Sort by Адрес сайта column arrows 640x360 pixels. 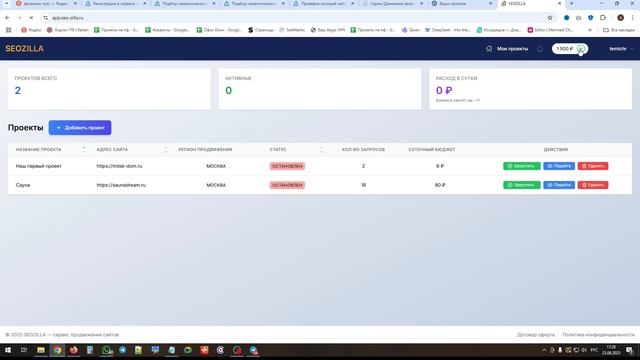166,149
